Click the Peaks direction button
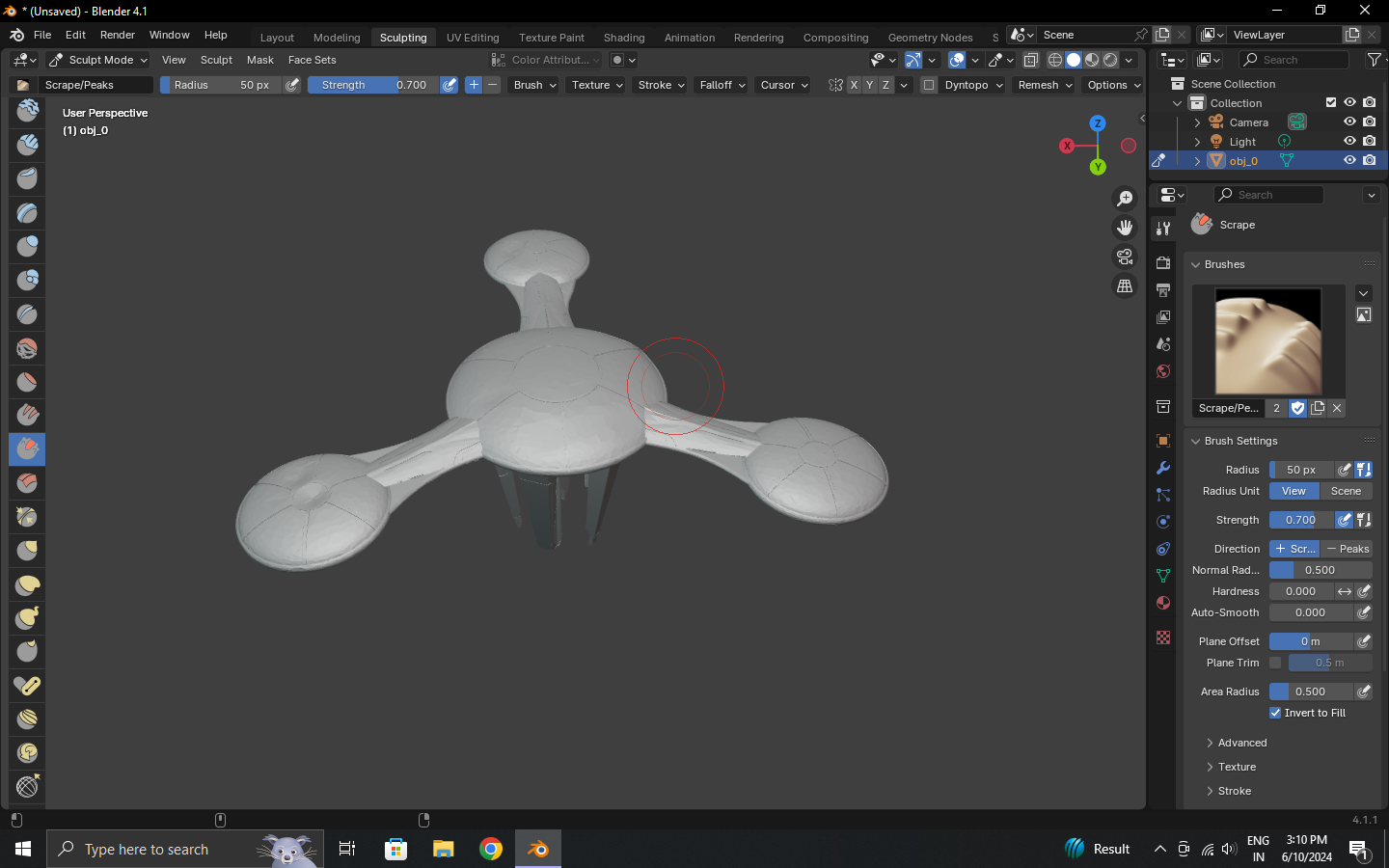Viewport: 1389px width, 868px height. [1347, 548]
